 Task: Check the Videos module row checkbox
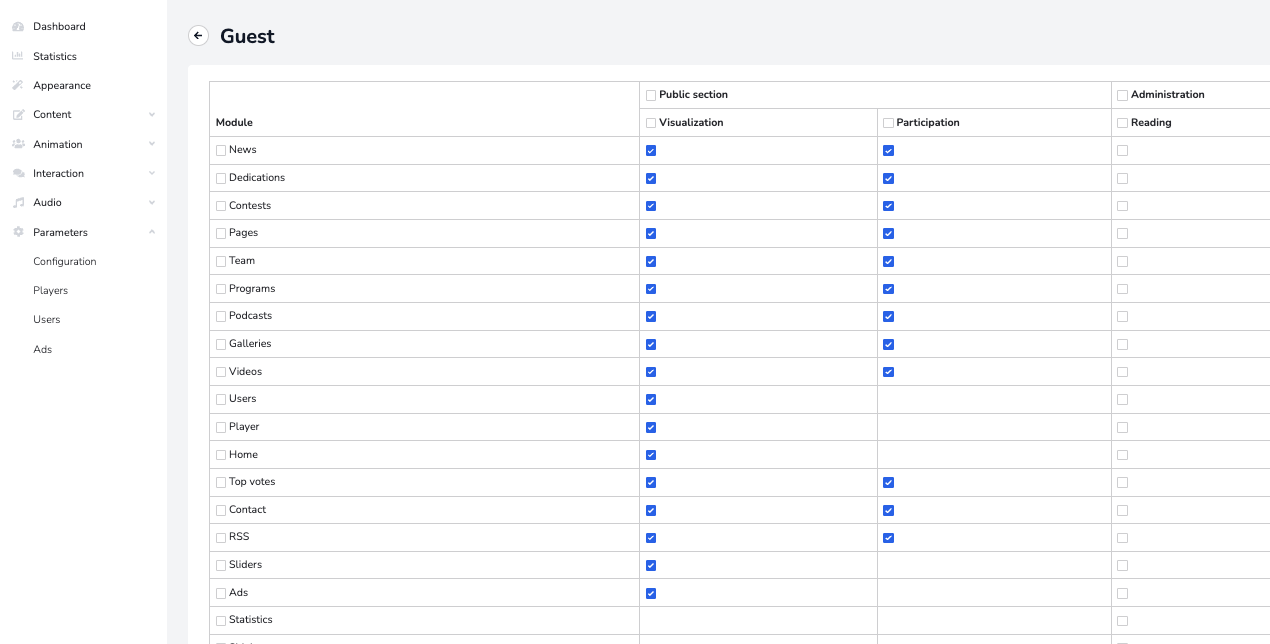[221, 372]
